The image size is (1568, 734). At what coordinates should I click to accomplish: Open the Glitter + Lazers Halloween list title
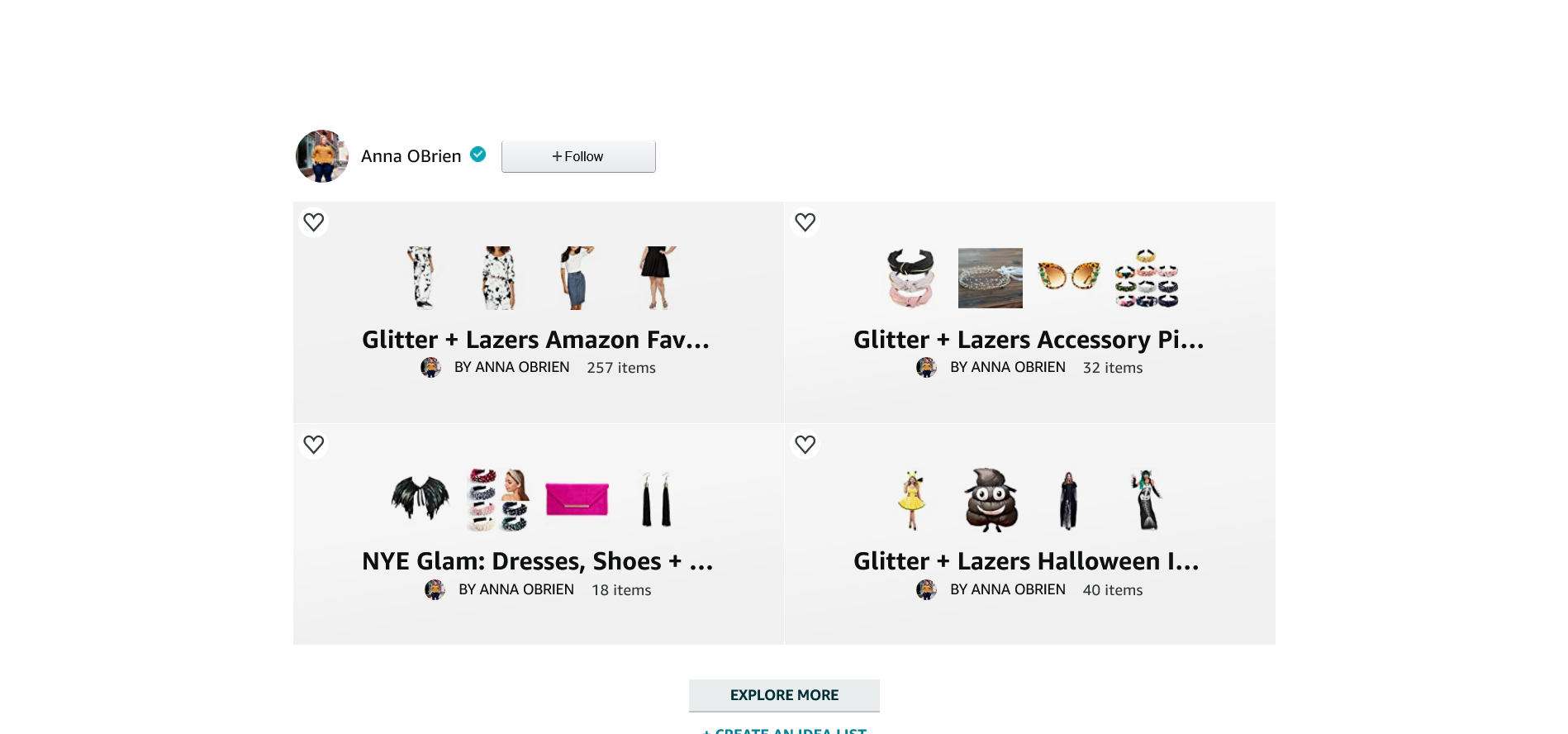1026,561
